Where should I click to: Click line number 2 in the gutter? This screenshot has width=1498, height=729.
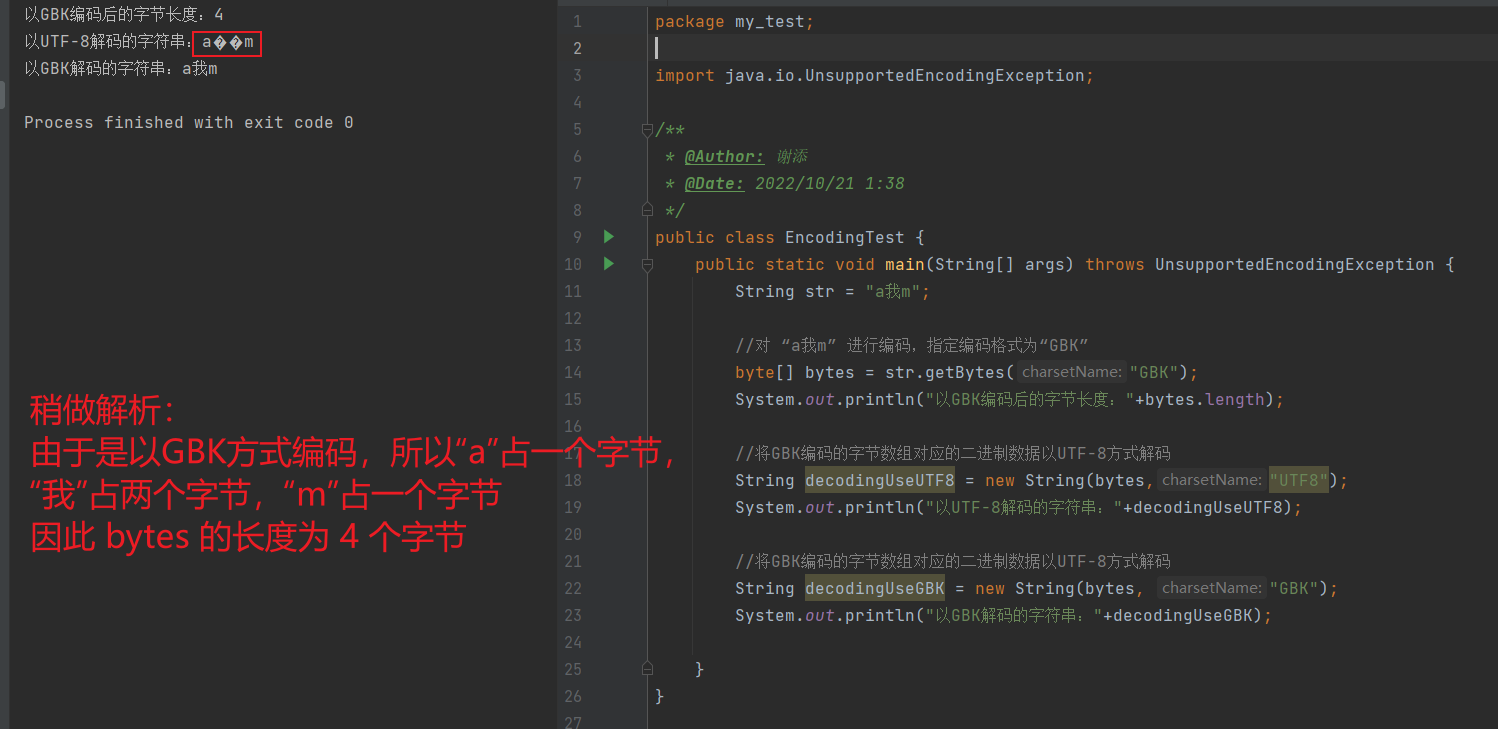[x=576, y=48]
